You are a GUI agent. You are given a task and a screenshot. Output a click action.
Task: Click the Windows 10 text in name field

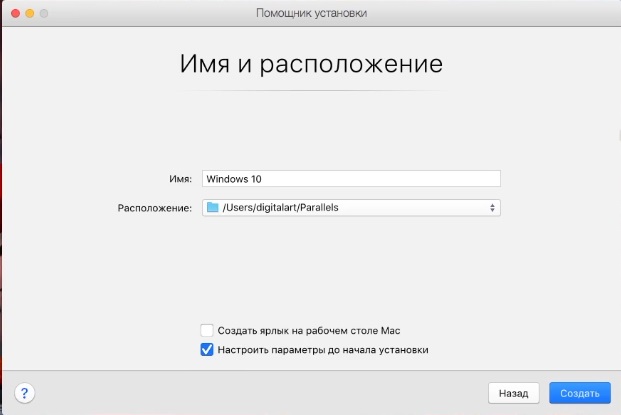(233, 179)
